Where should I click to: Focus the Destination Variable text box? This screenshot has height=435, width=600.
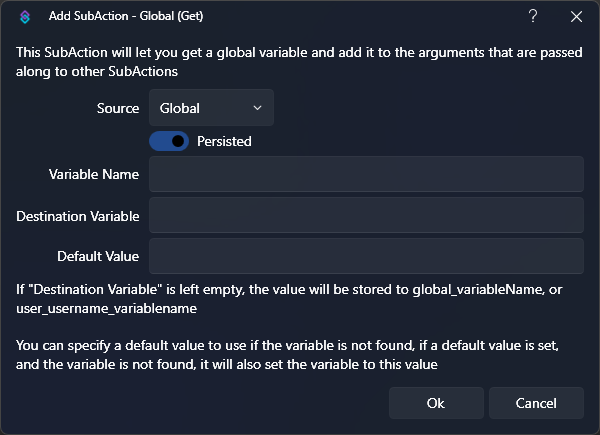(x=366, y=215)
